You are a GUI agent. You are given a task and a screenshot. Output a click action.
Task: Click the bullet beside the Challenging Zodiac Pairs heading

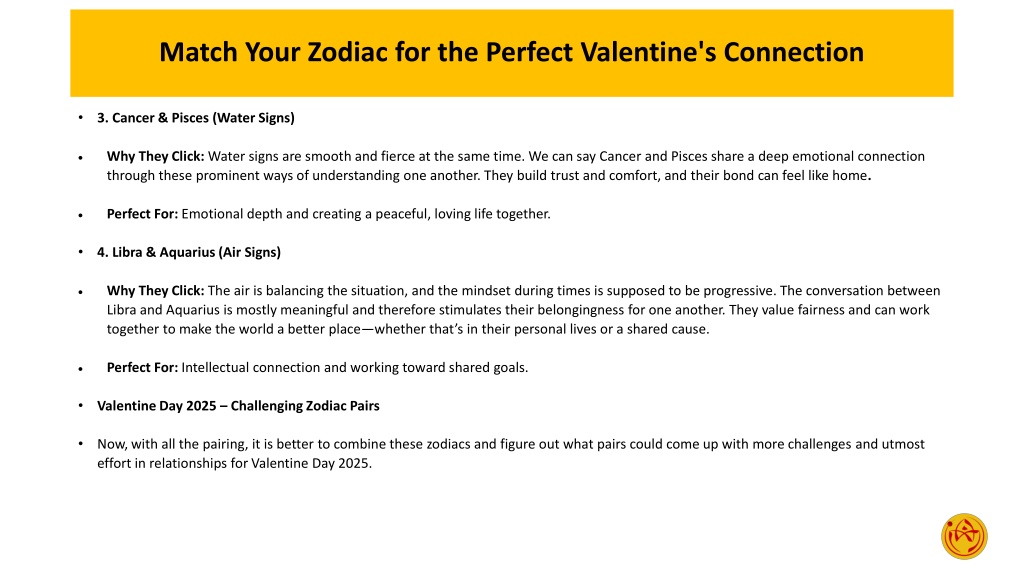point(80,406)
